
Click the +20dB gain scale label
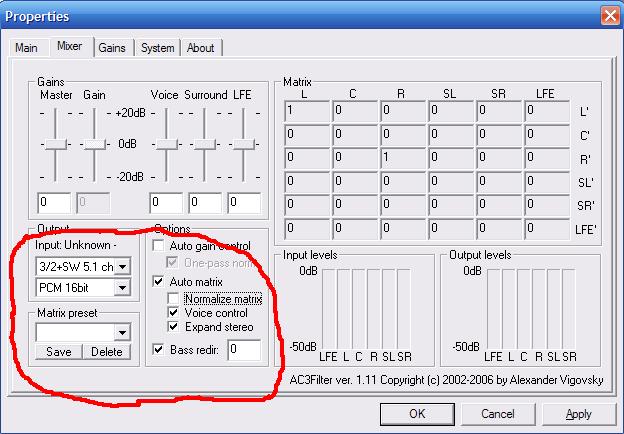[131, 113]
